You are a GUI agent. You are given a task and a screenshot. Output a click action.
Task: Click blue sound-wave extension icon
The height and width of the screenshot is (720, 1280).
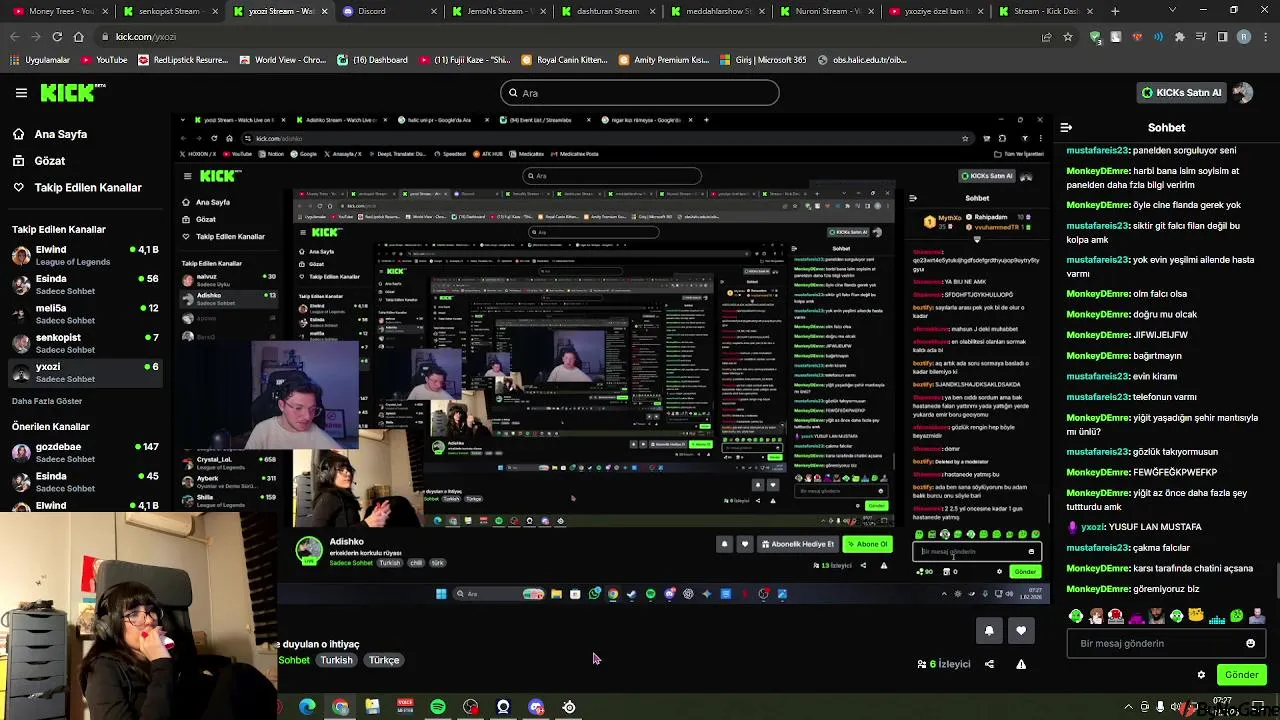[x=1158, y=37]
